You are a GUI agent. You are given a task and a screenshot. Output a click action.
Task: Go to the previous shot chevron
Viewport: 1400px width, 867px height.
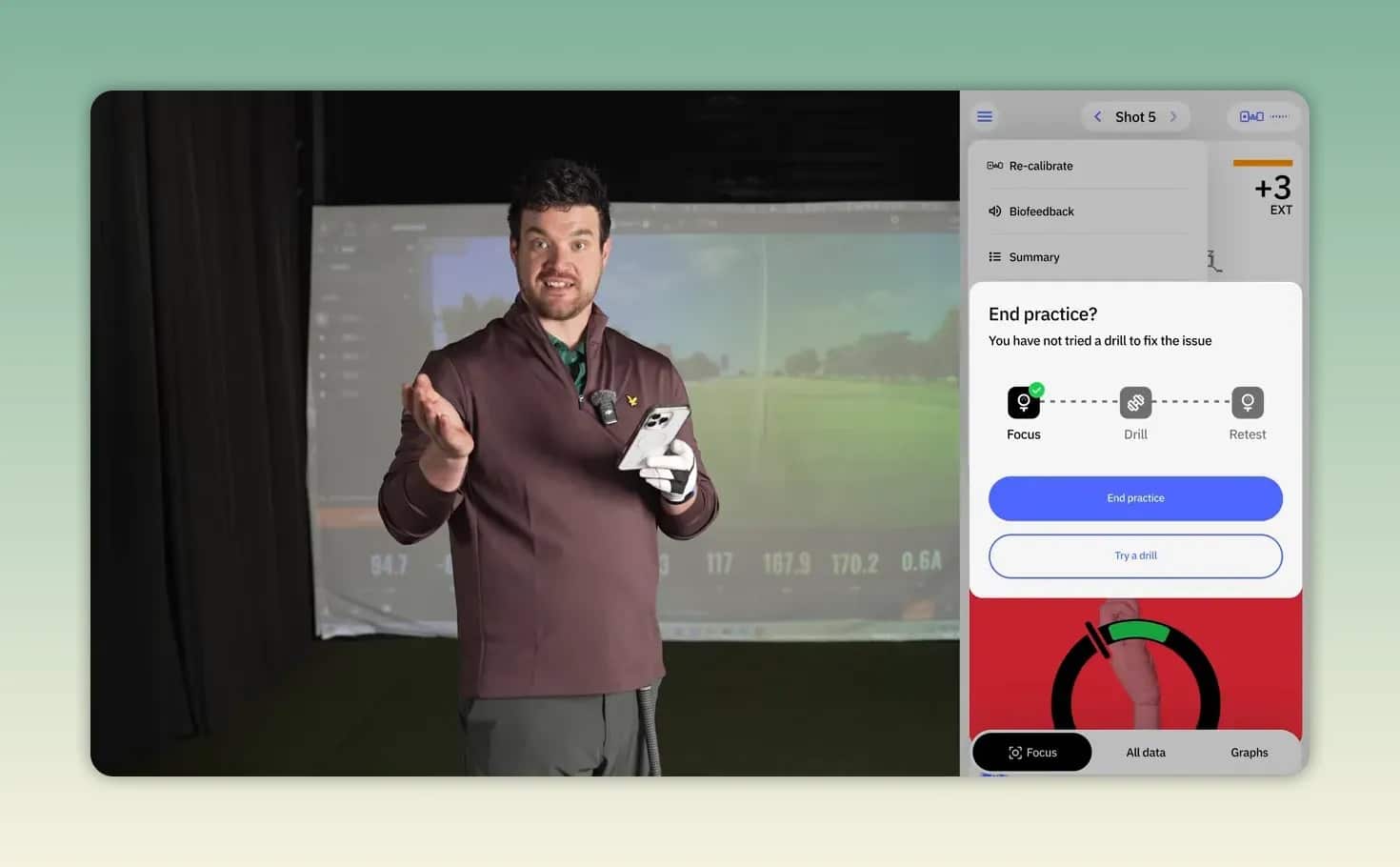click(1097, 116)
